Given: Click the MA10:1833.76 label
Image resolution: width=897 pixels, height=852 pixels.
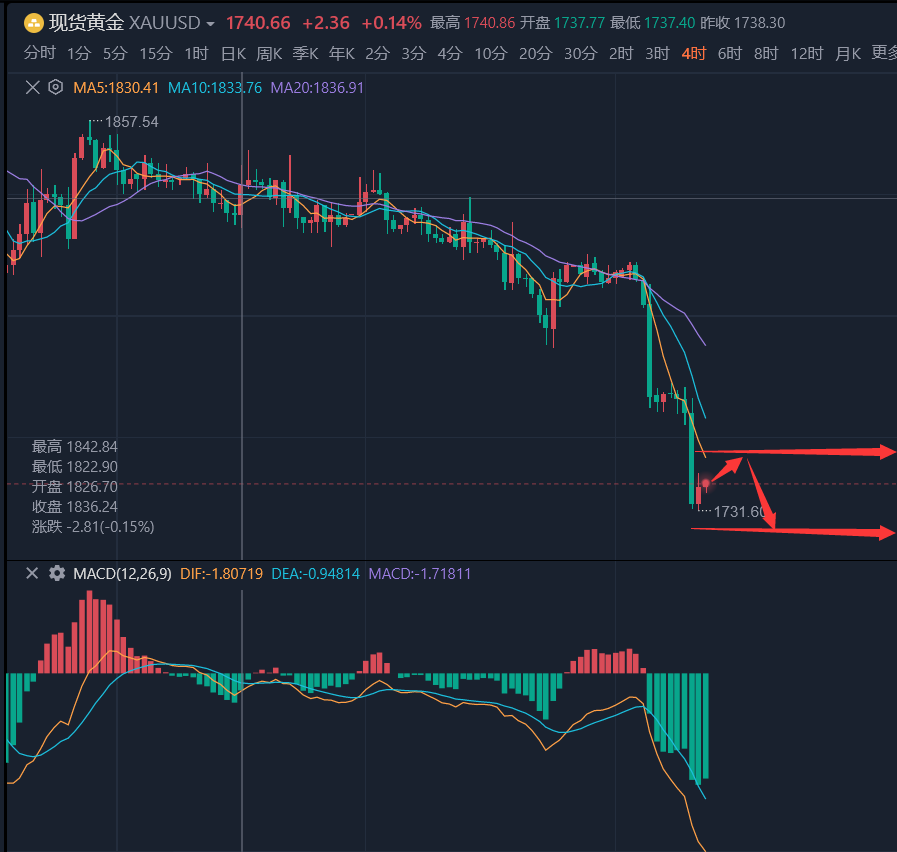Looking at the screenshot, I should [x=215, y=88].
